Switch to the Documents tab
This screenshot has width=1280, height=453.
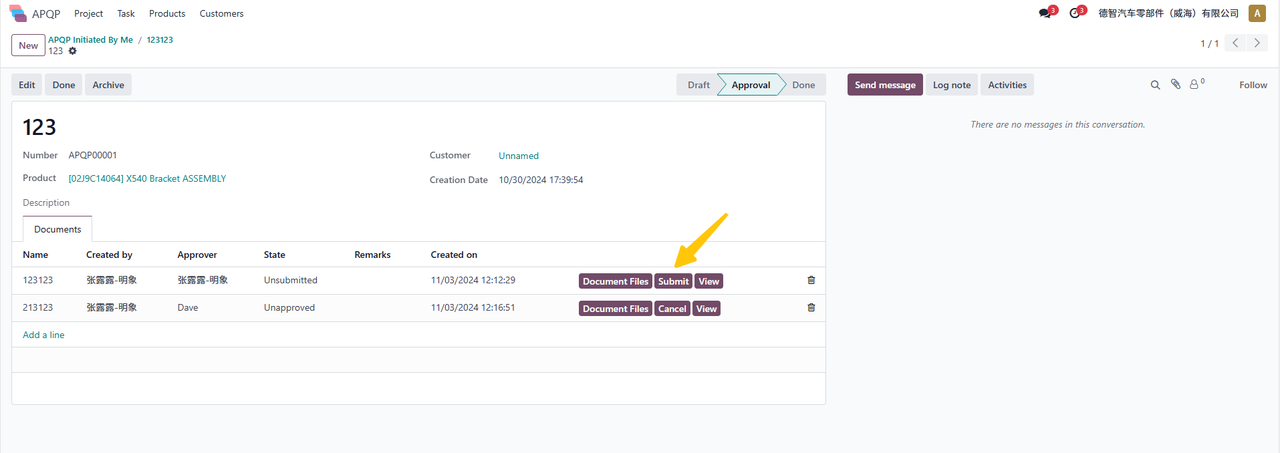click(x=57, y=229)
